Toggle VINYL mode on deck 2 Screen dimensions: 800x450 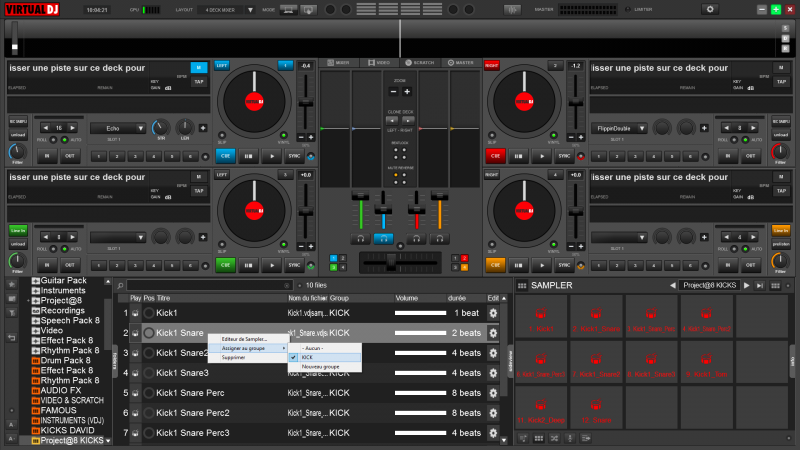point(554,136)
